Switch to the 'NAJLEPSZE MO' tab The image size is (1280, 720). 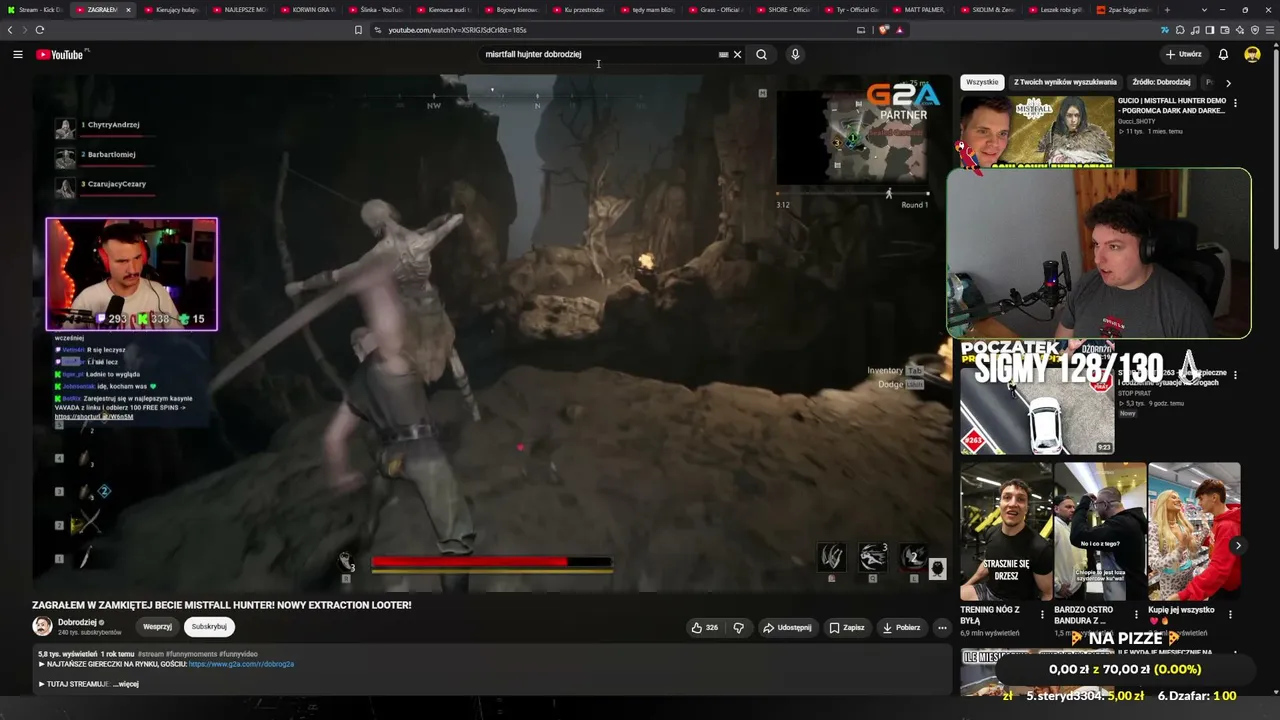click(x=239, y=10)
